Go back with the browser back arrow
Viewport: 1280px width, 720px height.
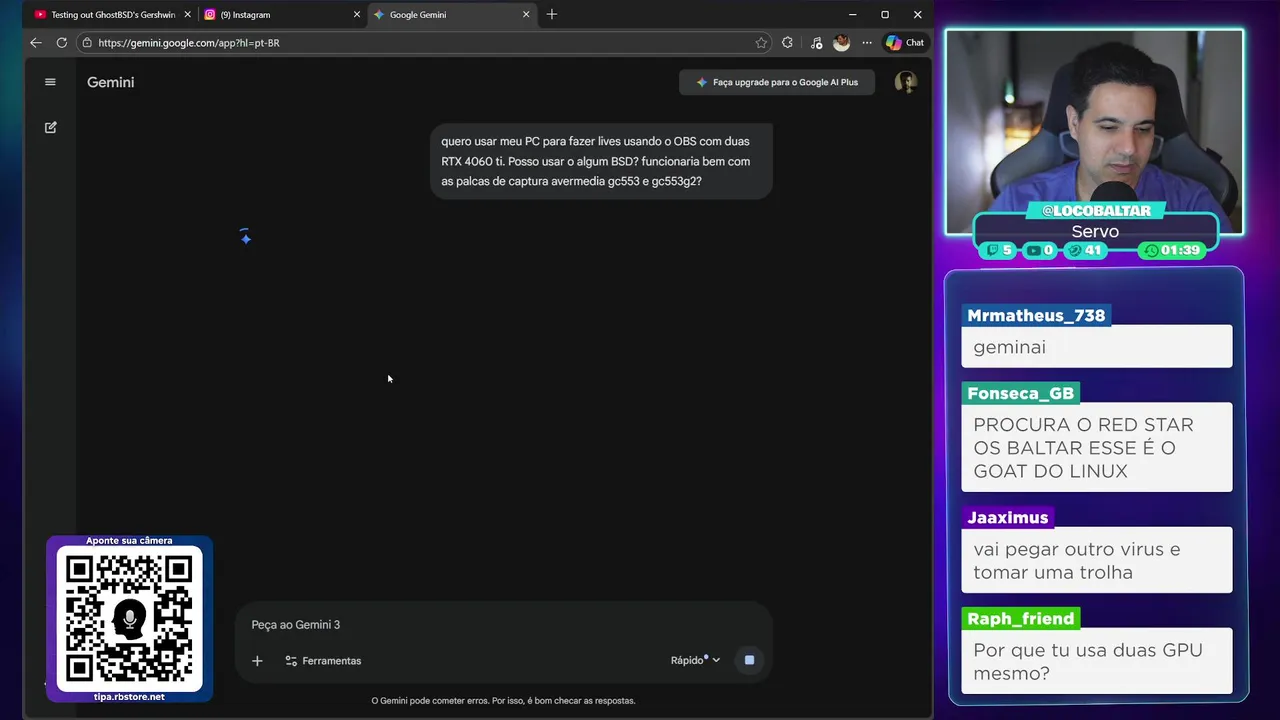coord(36,43)
